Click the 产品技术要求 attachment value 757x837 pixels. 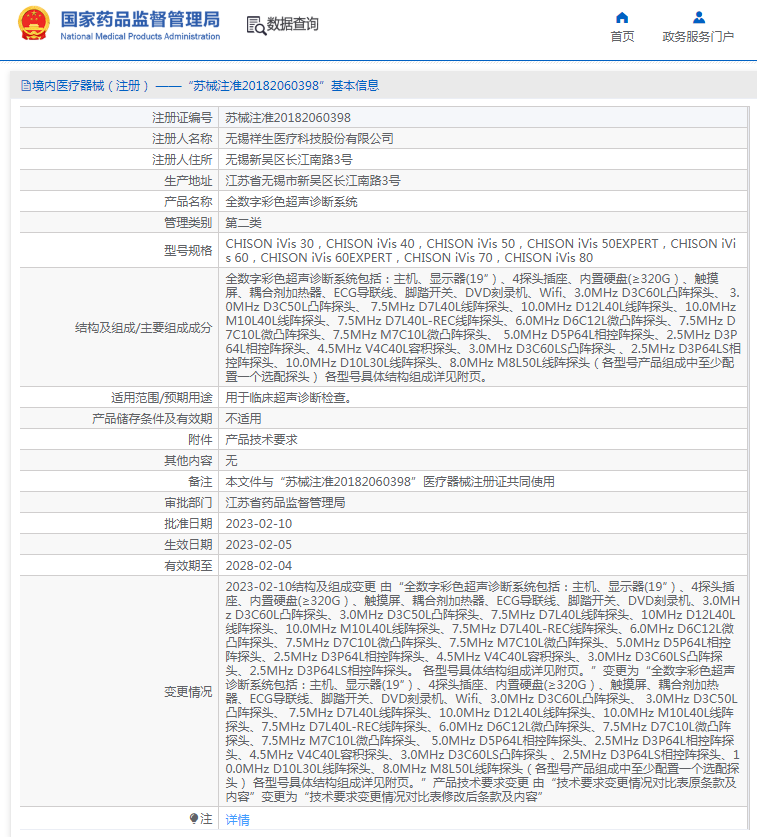[x=261, y=439]
